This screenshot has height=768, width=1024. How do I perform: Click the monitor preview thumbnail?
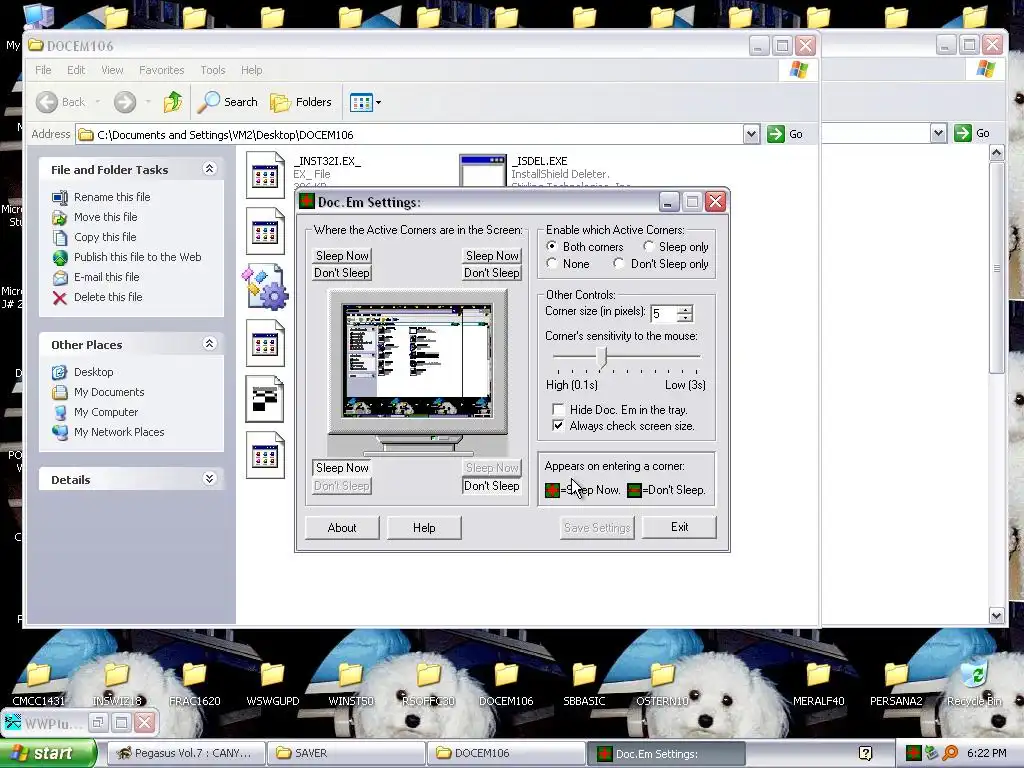417,360
